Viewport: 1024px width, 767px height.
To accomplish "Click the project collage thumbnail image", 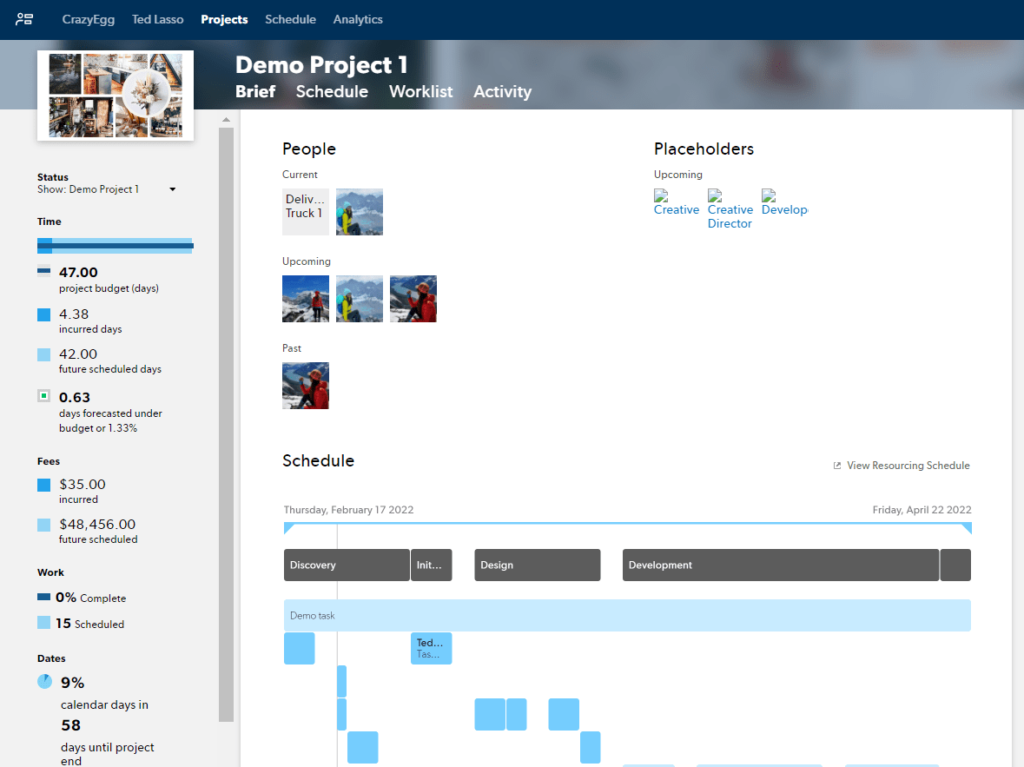I will pyautogui.click(x=115, y=95).
